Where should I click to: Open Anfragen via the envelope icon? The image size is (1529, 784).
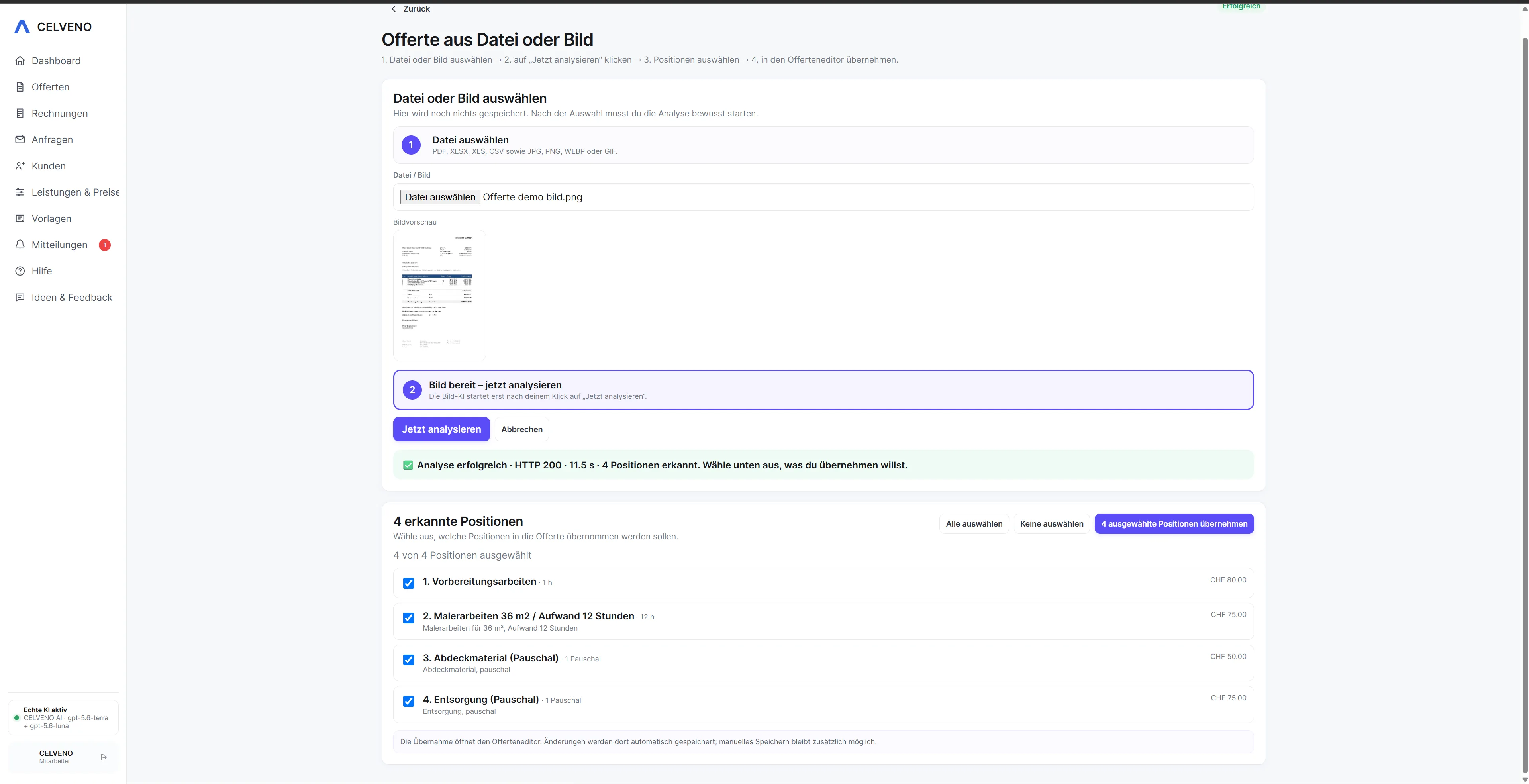[x=20, y=139]
